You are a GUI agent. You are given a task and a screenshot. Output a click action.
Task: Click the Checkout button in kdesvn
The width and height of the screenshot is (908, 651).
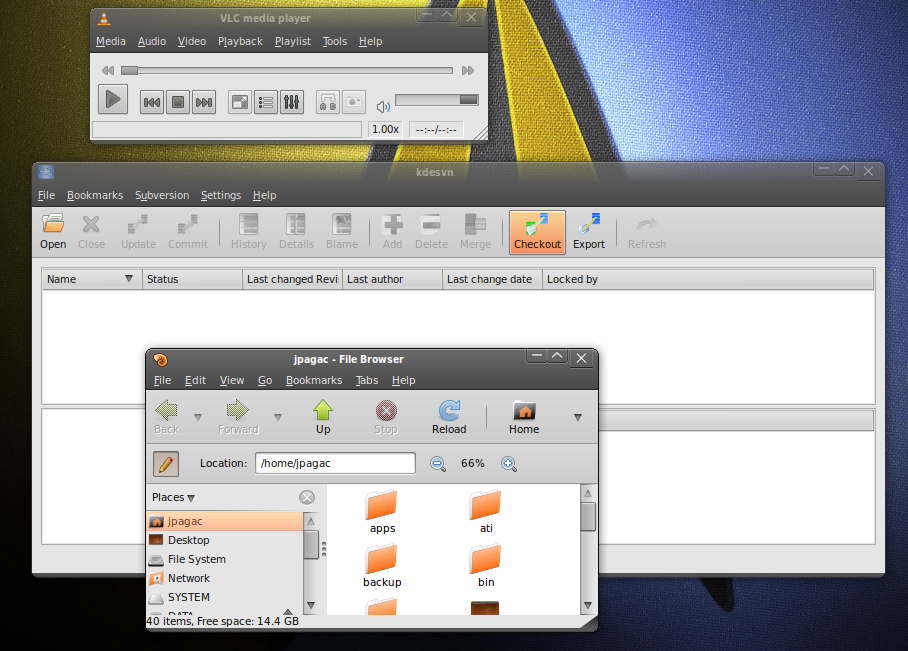(537, 232)
